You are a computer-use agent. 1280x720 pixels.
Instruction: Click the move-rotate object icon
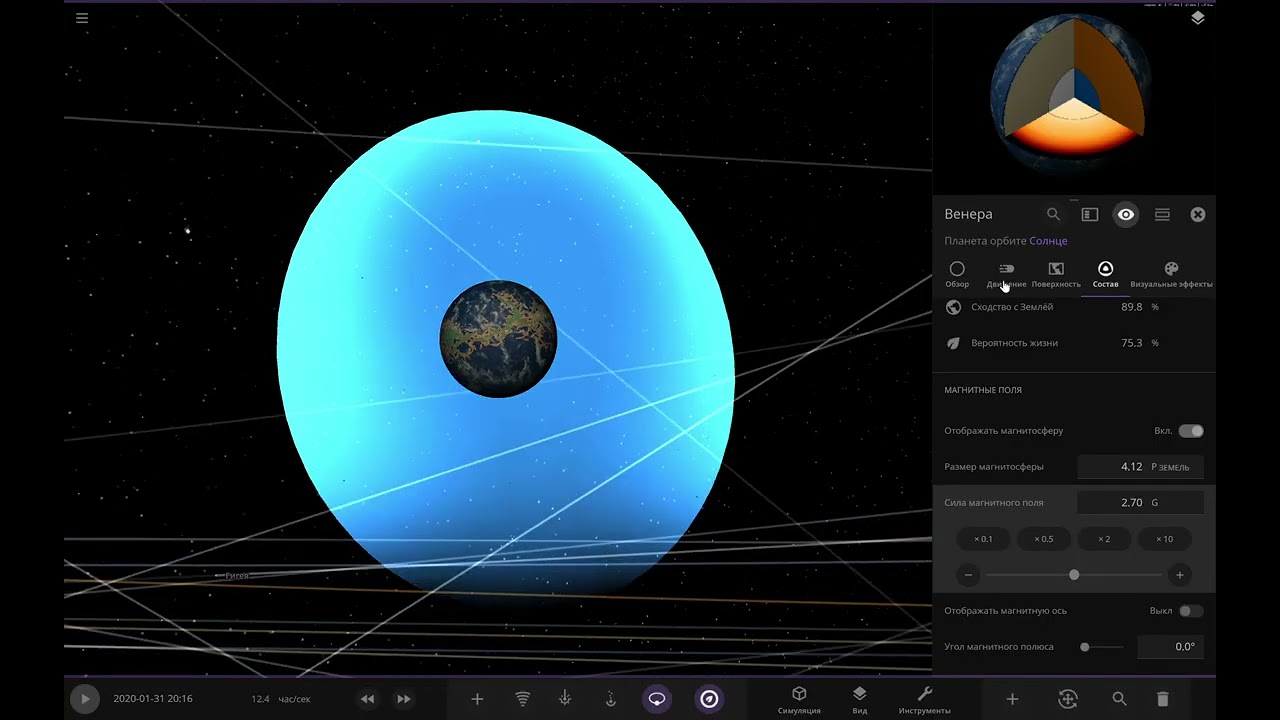click(1068, 699)
